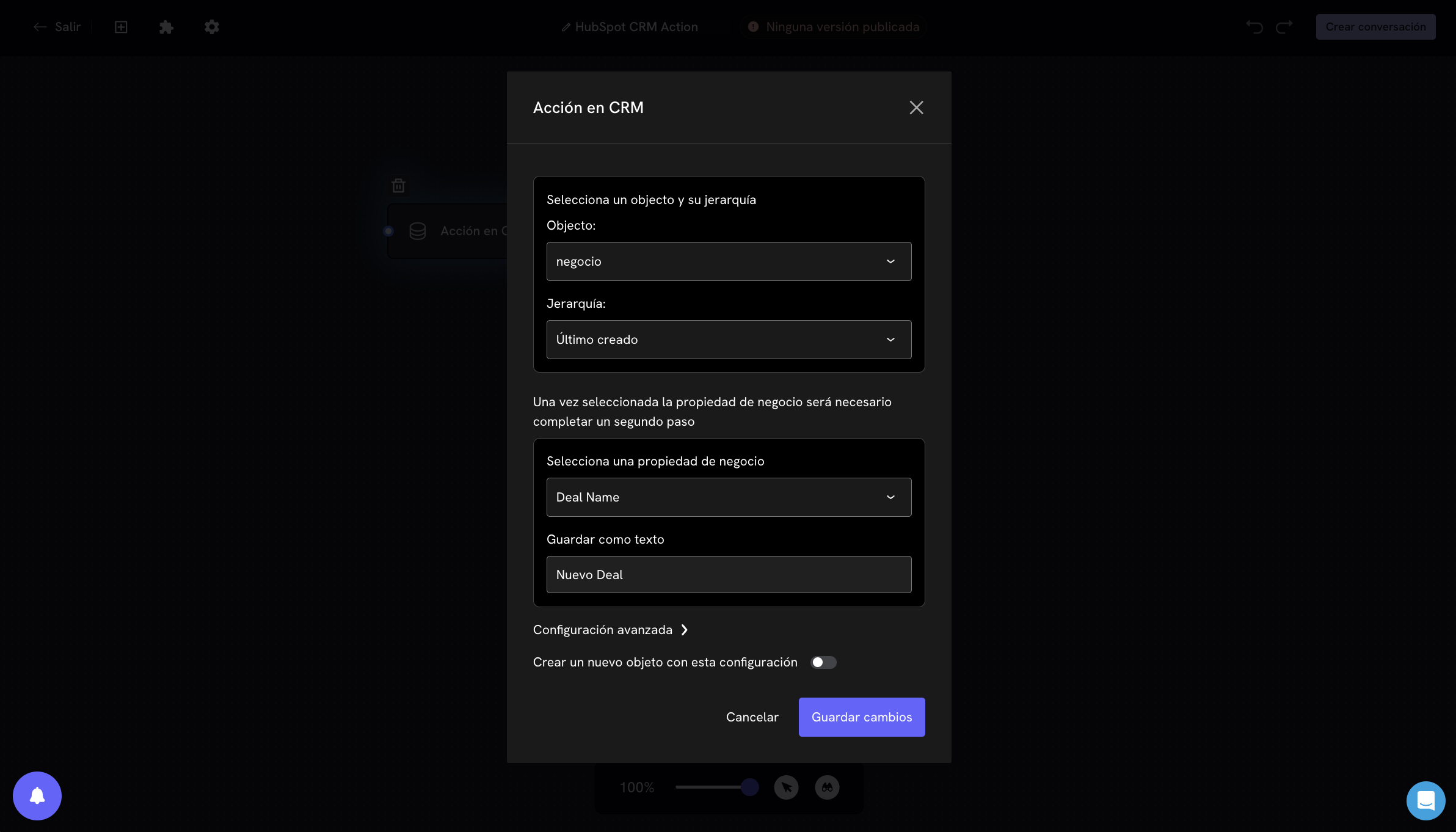Click Ninguna versión publicada status badge
The width and height of the screenshot is (1456, 832).
click(x=834, y=27)
